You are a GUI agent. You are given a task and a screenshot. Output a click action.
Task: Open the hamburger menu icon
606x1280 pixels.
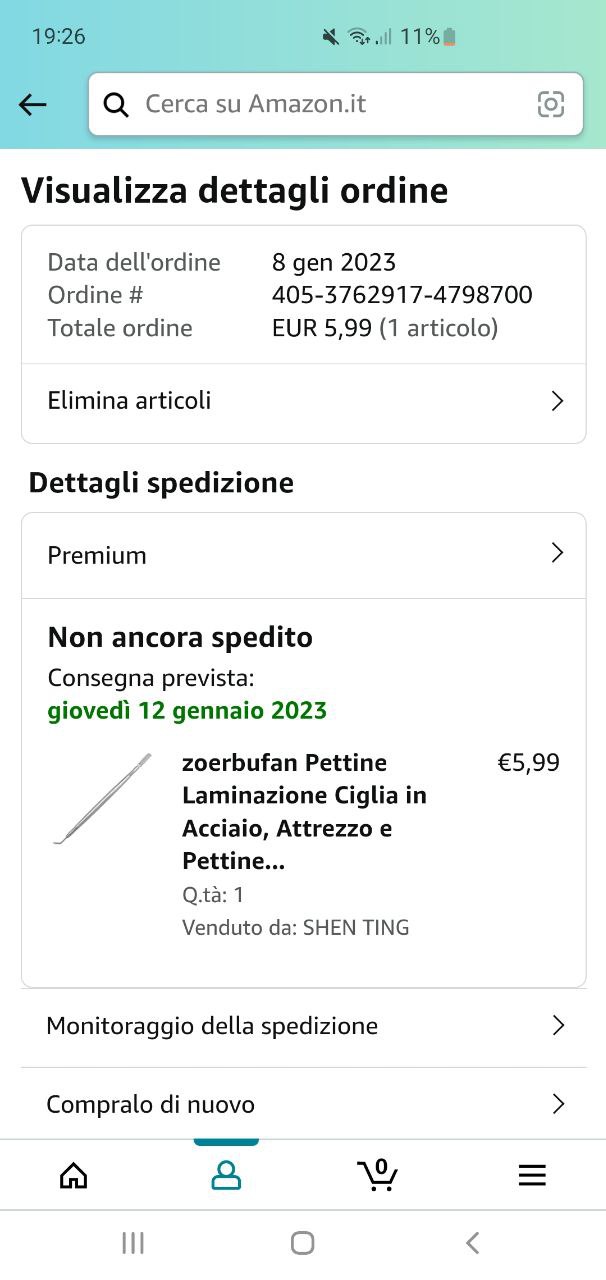[532, 1176]
